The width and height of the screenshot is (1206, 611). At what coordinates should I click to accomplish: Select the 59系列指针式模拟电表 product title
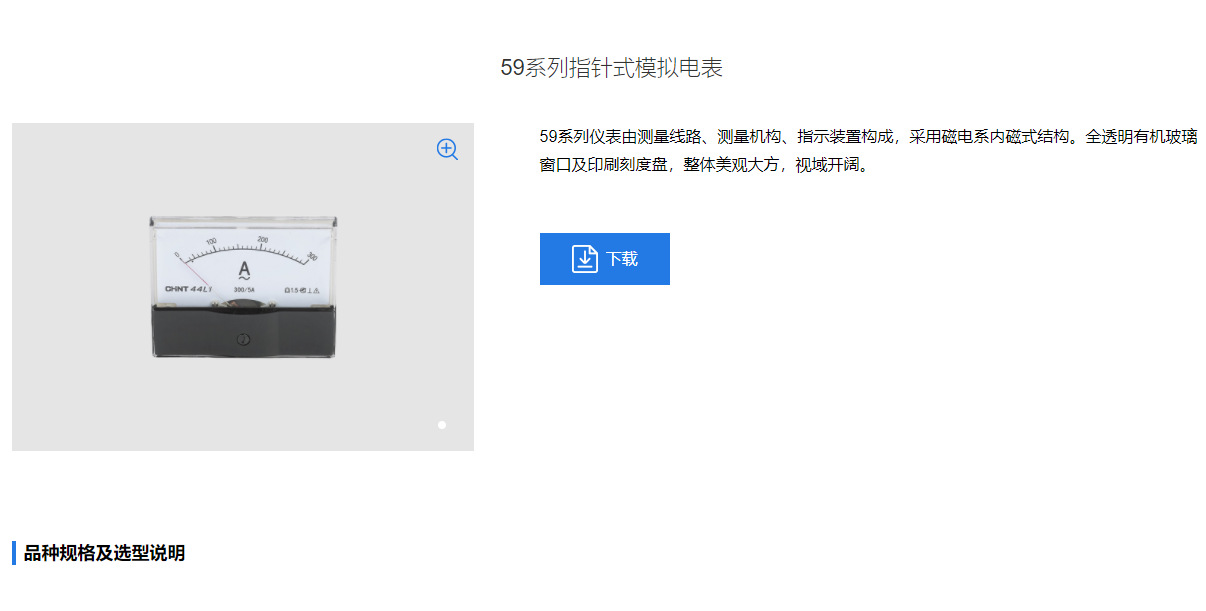click(613, 68)
